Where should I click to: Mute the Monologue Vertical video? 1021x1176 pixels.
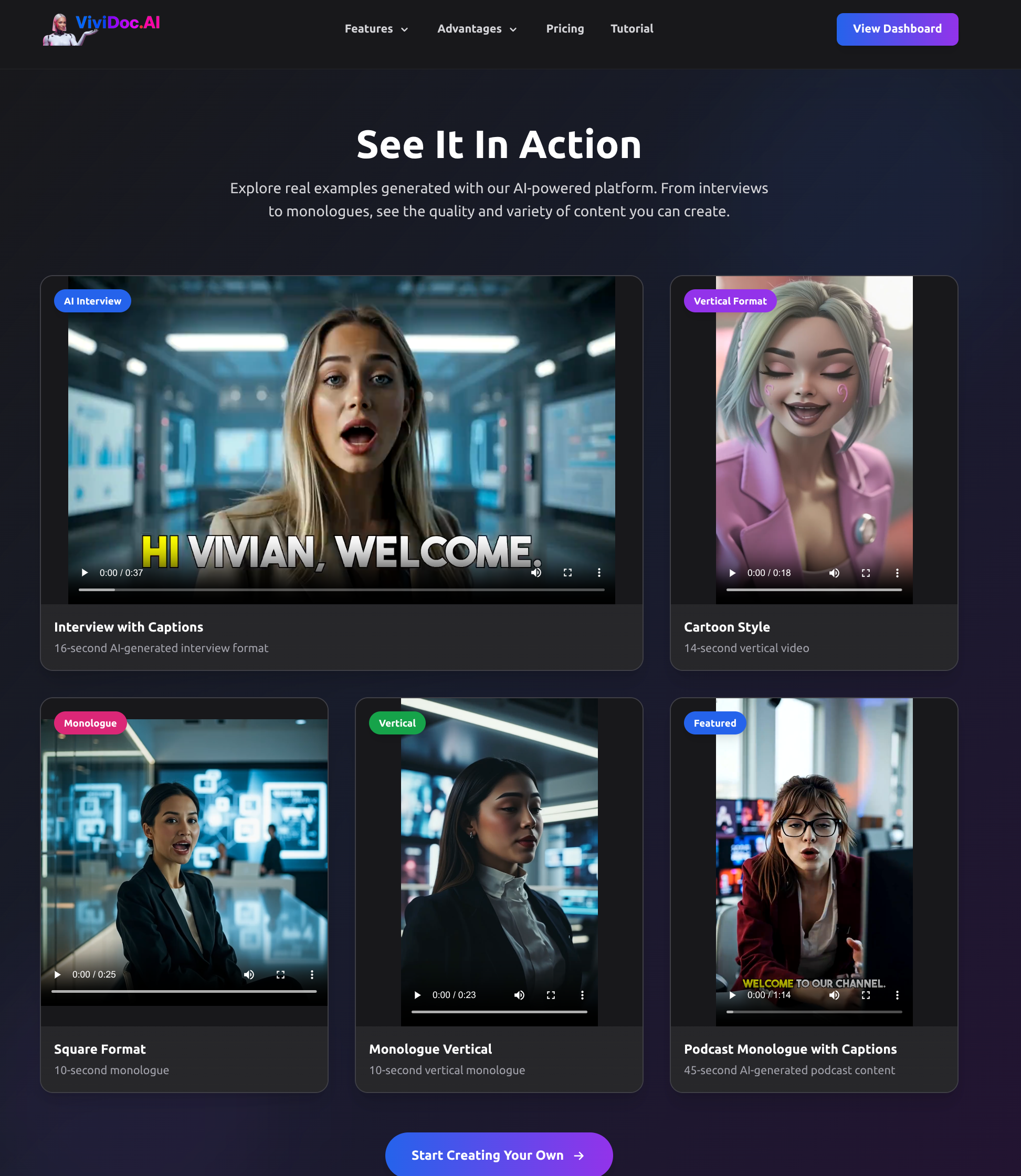[x=519, y=995]
